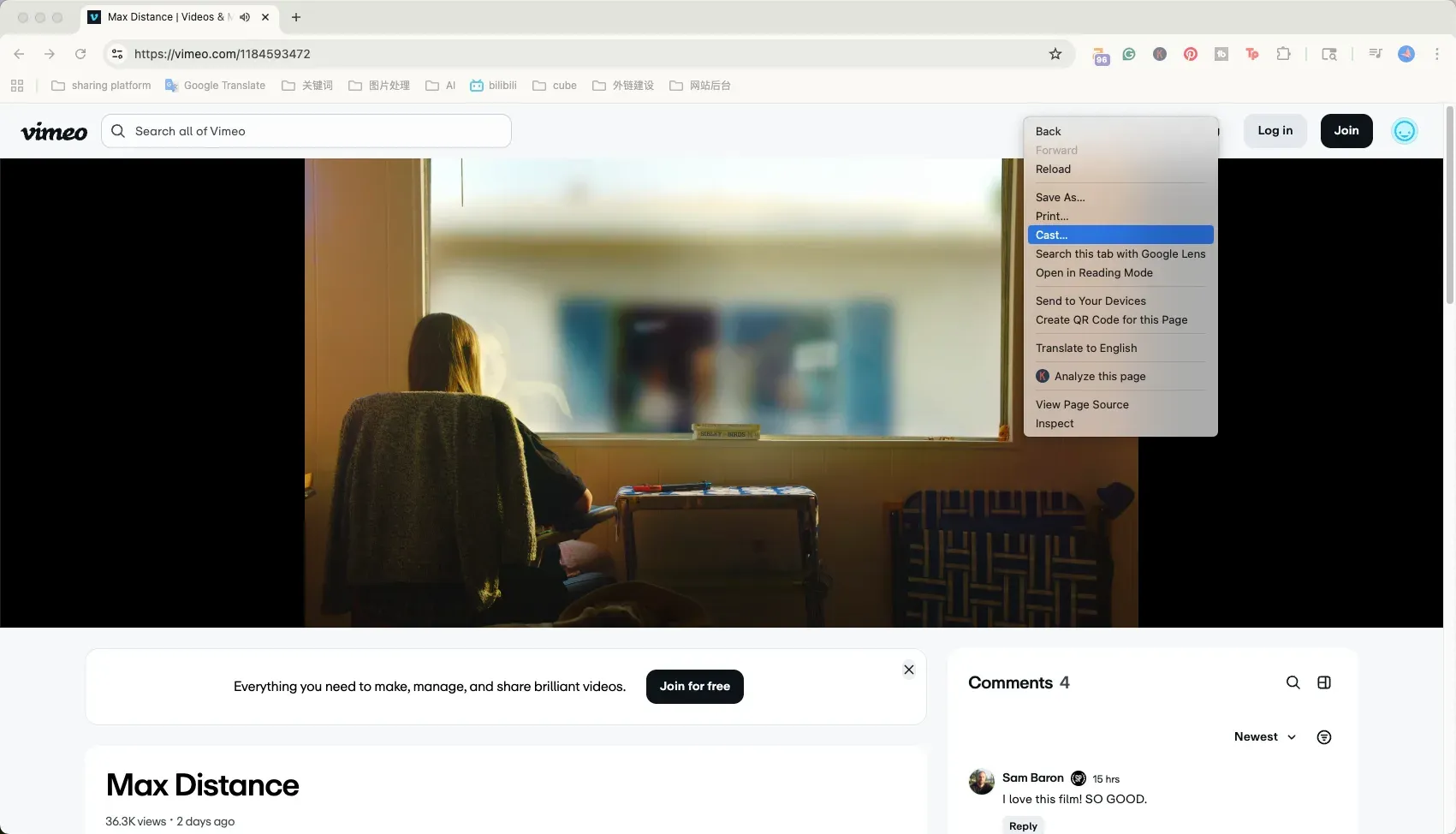Open the sharing platform bookmark folder
Viewport: 1456px width, 834px height.
coord(101,86)
